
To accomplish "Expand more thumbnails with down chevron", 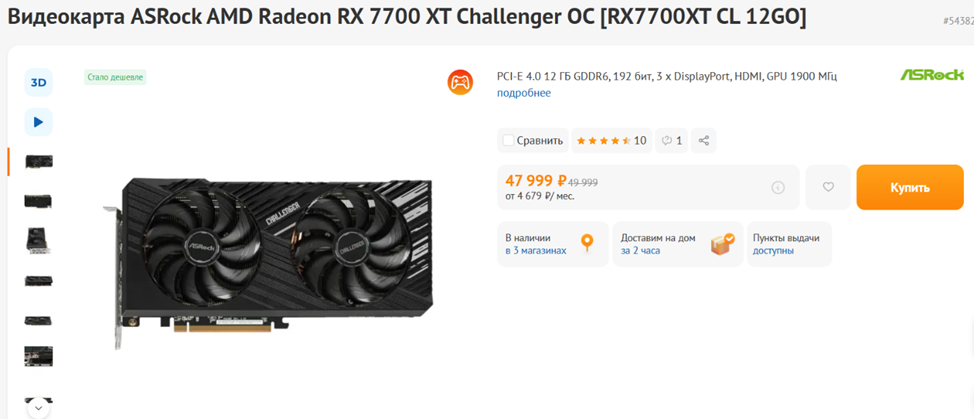I will click(39, 408).
